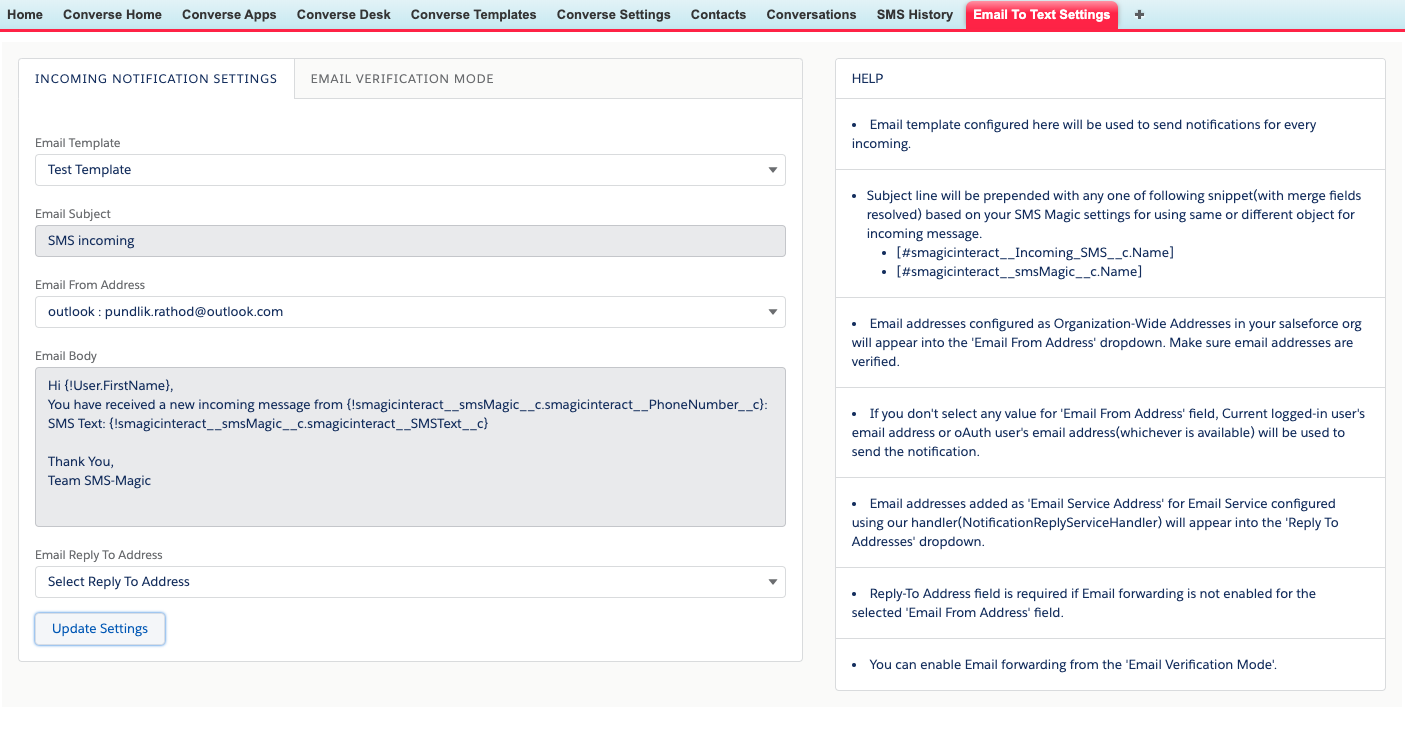The width and height of the screenshot is (1405, 731).
Task: Select Incoming Notification Settings tab
Action: click(156, 79)
